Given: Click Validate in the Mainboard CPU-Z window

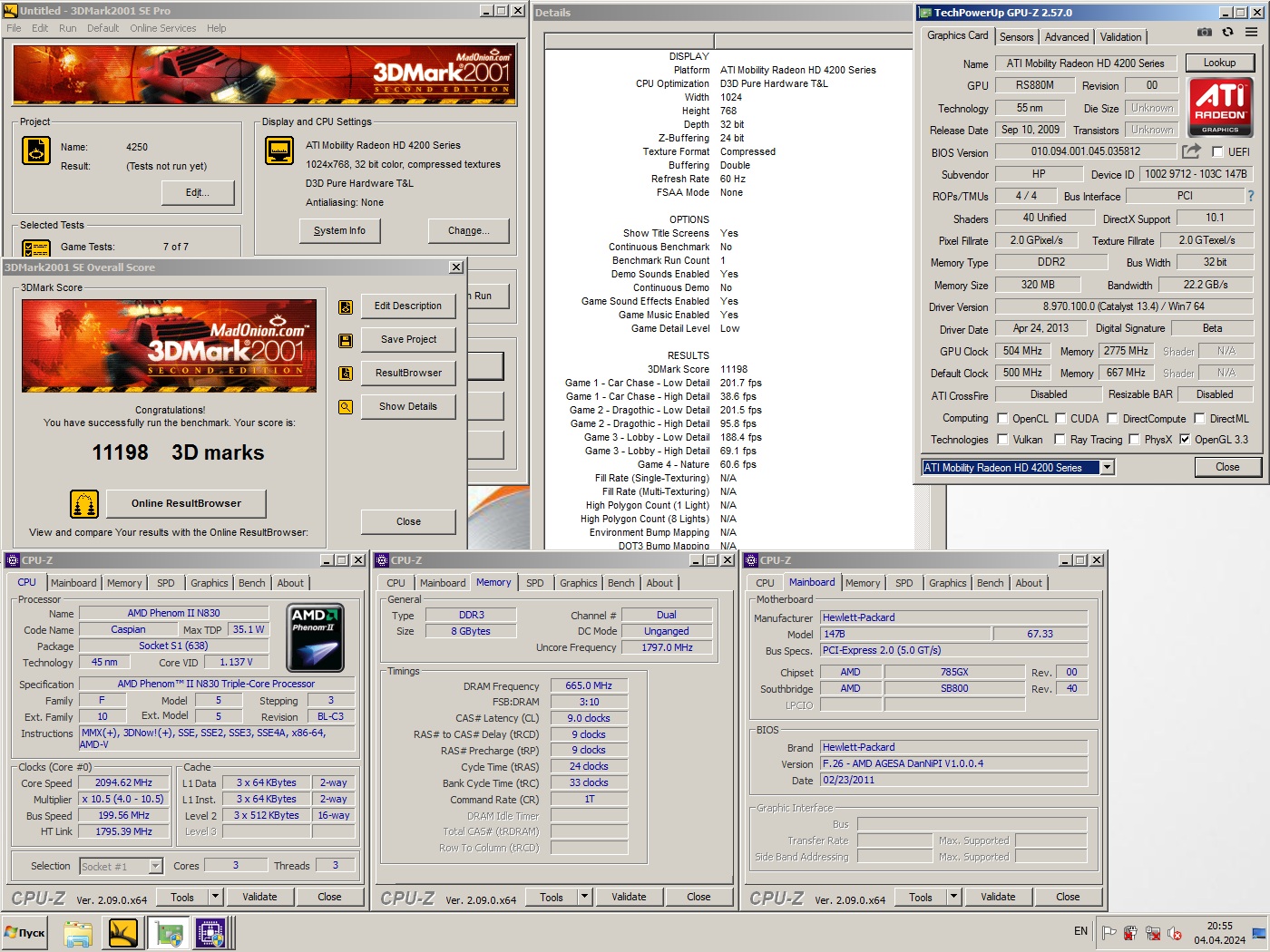Looking at the screenshot, I should (x=998, y=897).
